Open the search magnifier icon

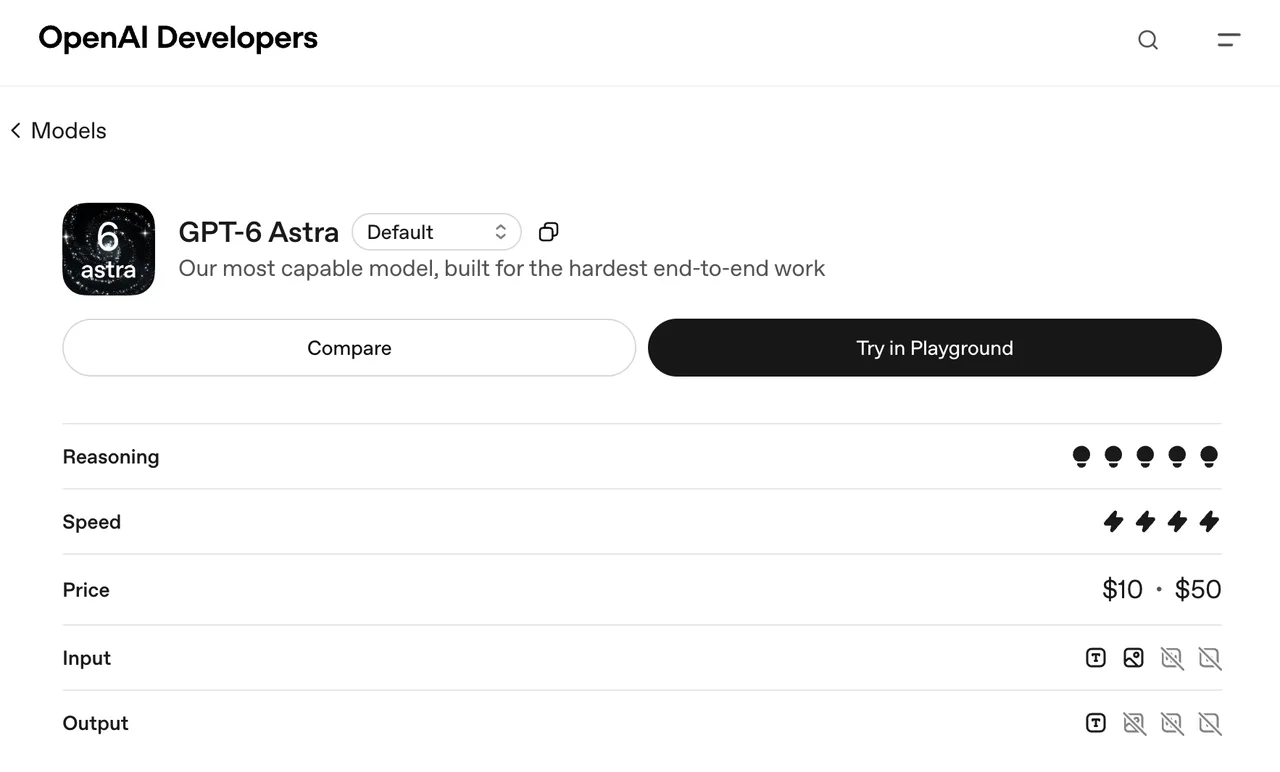click(x=1148, y=40)
